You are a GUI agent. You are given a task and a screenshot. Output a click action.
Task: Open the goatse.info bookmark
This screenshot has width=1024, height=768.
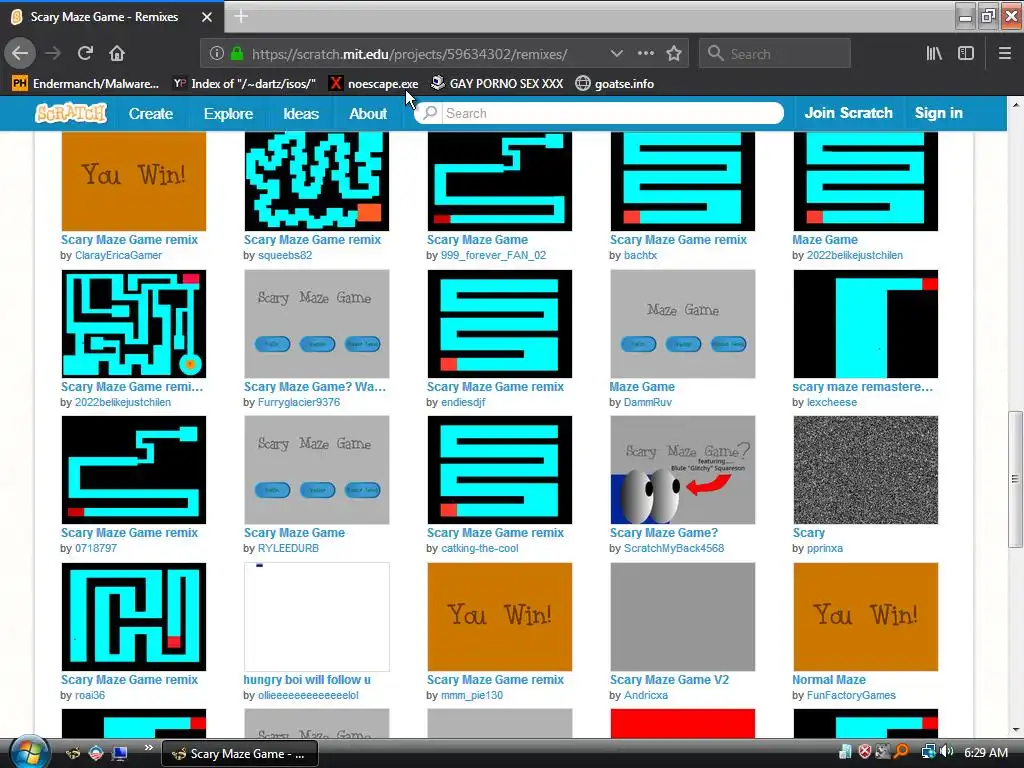(615, 84)
